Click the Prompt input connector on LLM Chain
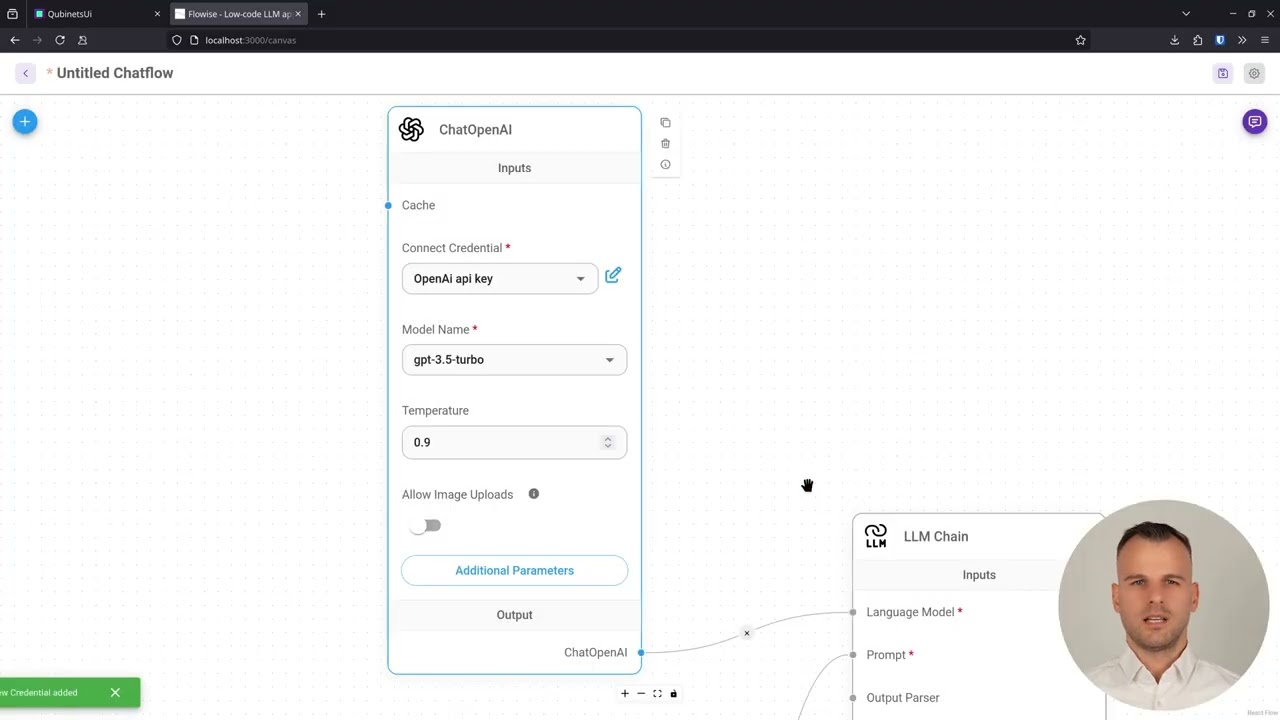This screenshot has height=720, width=1280. pos(853,655)
